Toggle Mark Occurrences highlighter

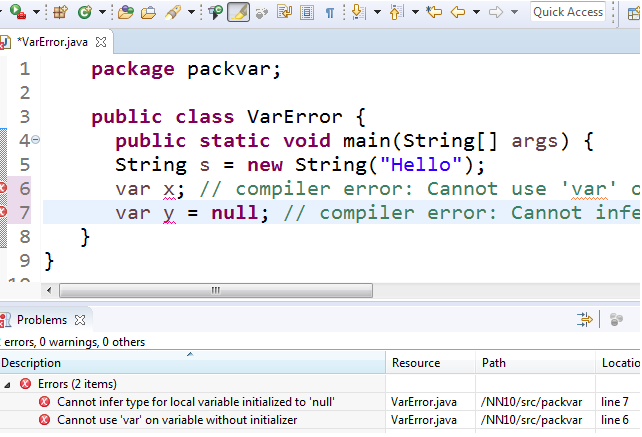click(238, 13)
